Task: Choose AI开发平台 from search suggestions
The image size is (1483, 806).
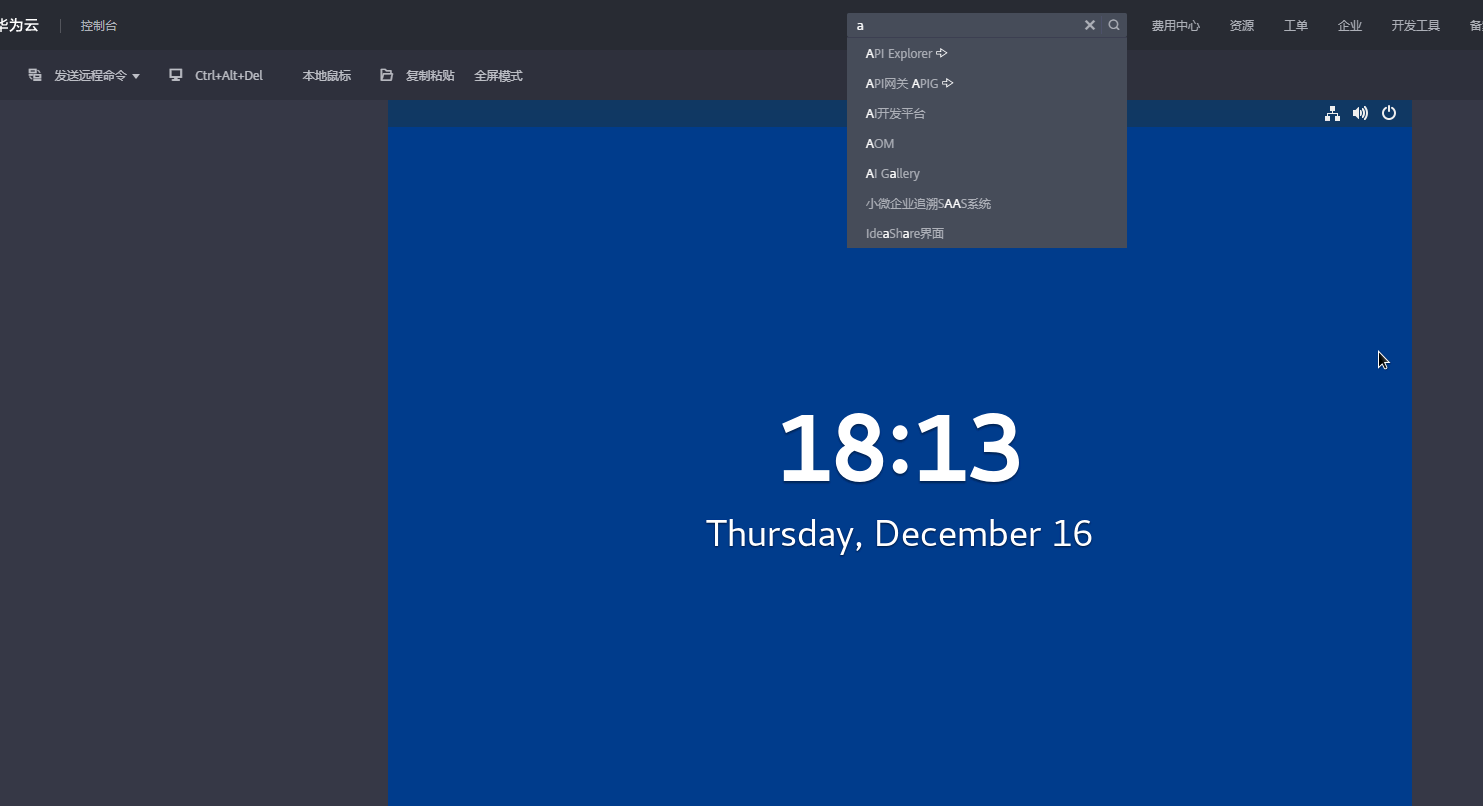Action: pos(987,113)
